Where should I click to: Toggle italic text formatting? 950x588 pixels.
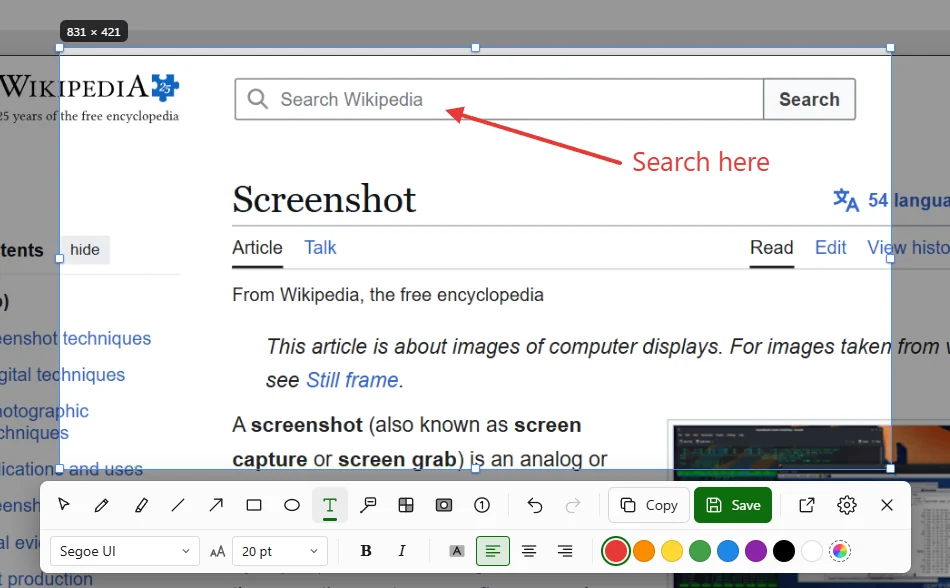pos(402,551)
